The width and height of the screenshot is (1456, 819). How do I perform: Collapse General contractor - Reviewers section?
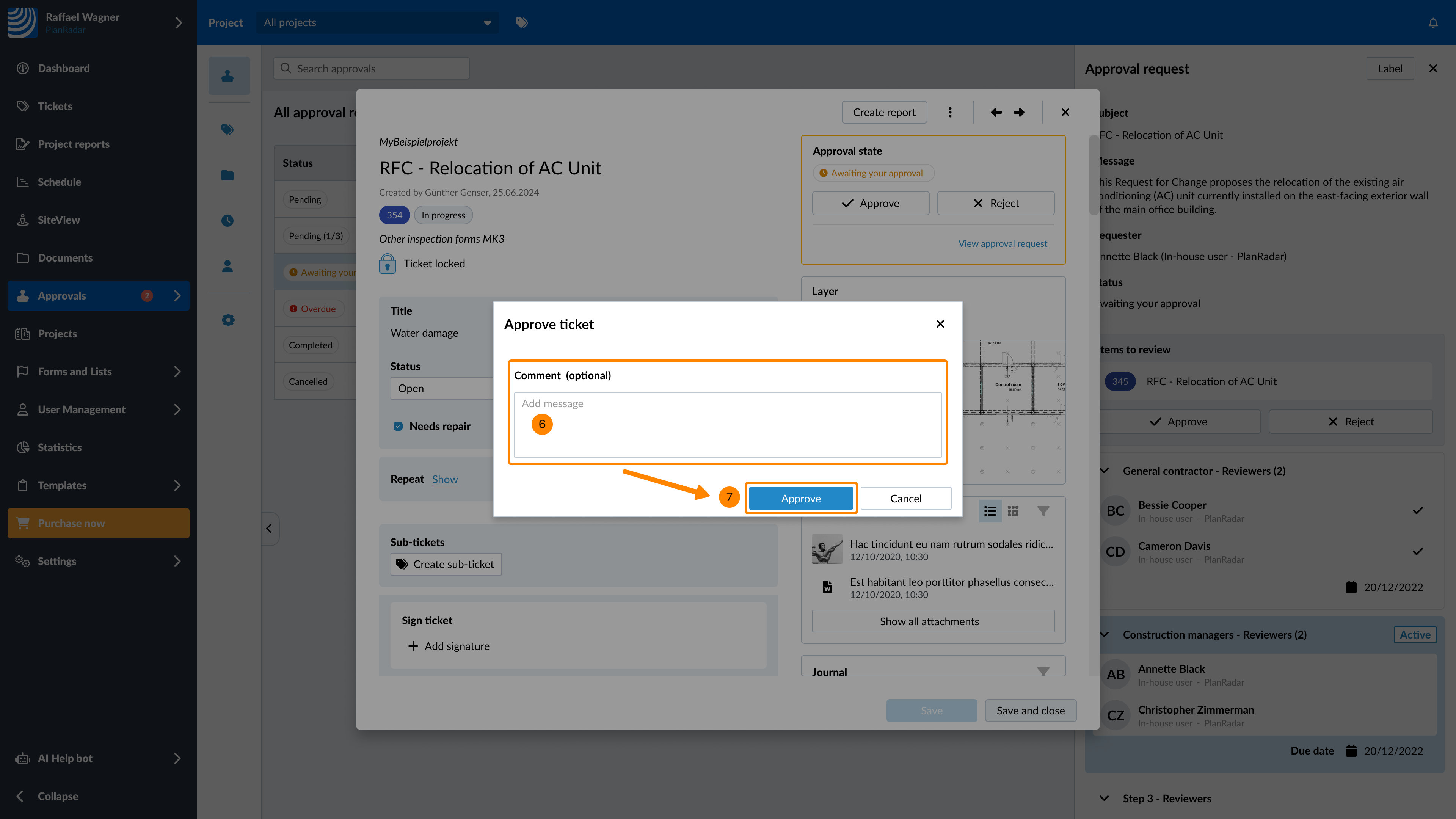pos(1105,471)
